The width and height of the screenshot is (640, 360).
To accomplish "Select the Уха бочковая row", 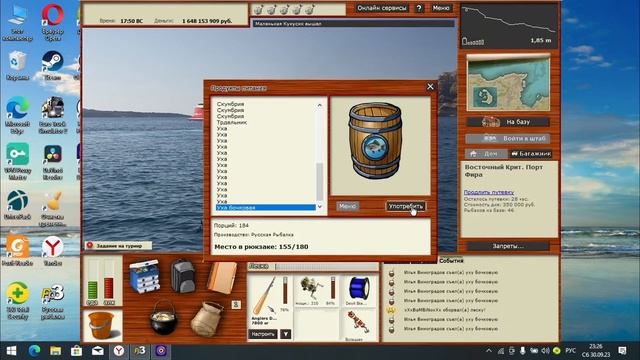I will click(x=266, y=208).
